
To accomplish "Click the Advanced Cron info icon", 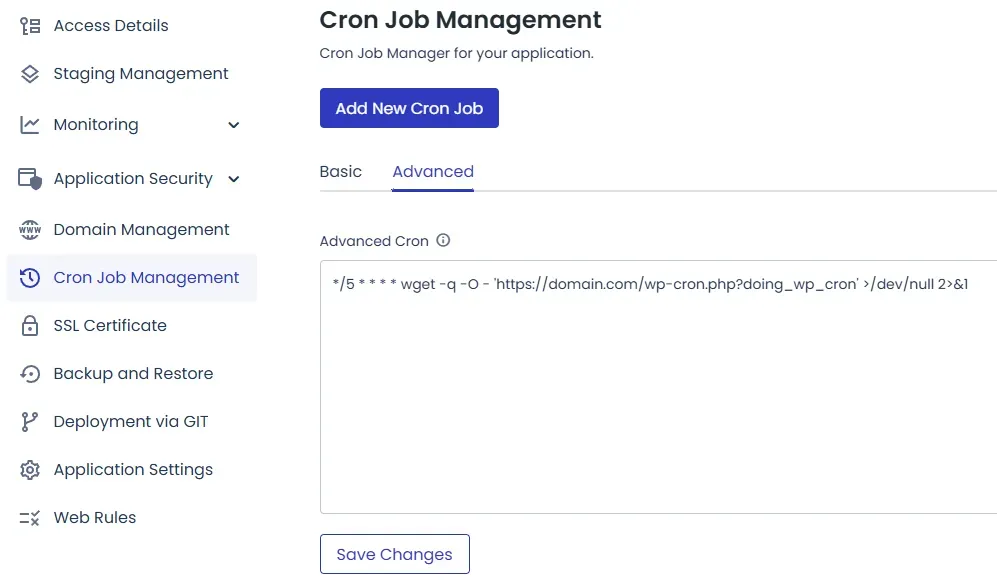I will (443, 241).
